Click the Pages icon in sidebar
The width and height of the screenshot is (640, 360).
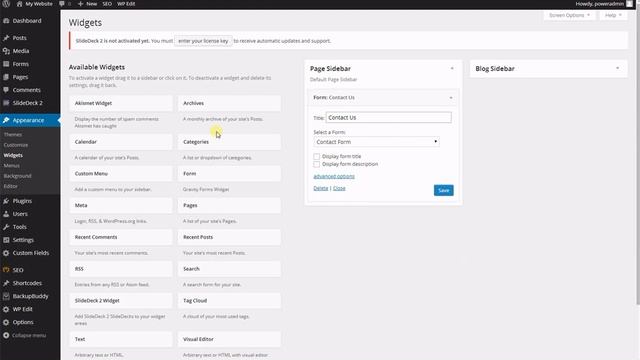point(6,77)
